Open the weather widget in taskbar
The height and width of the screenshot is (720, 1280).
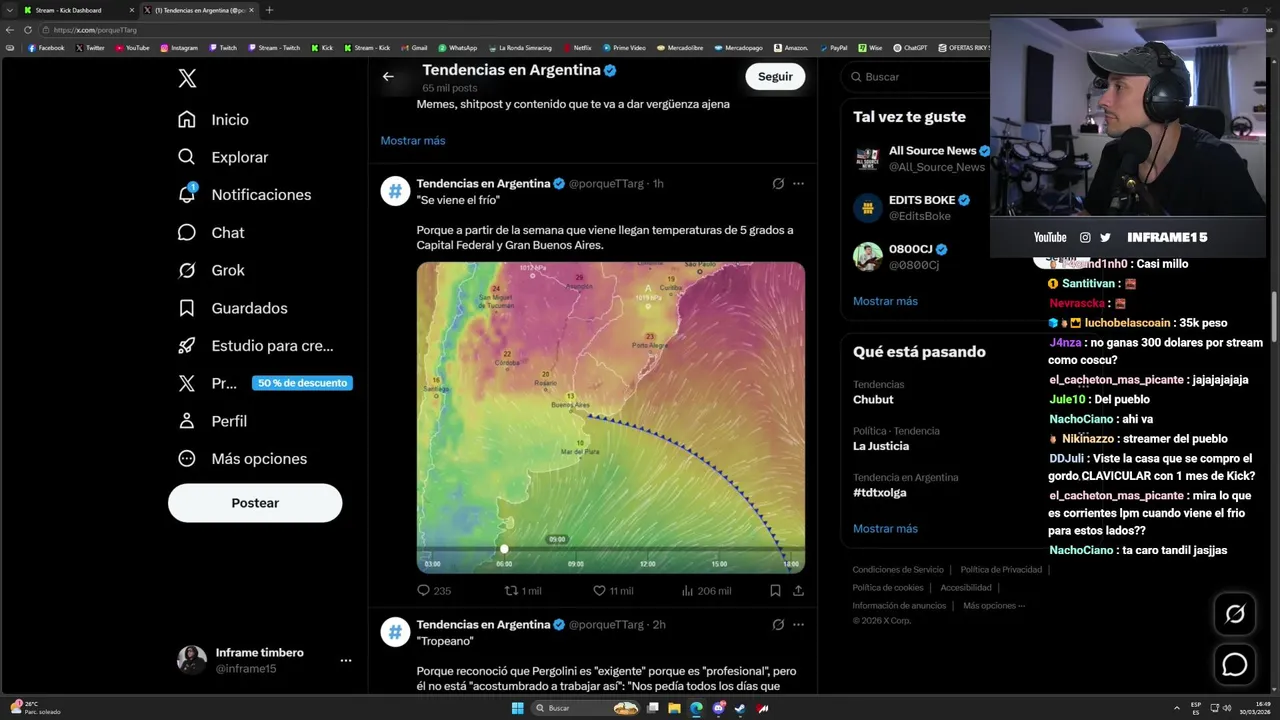point(35,708)
